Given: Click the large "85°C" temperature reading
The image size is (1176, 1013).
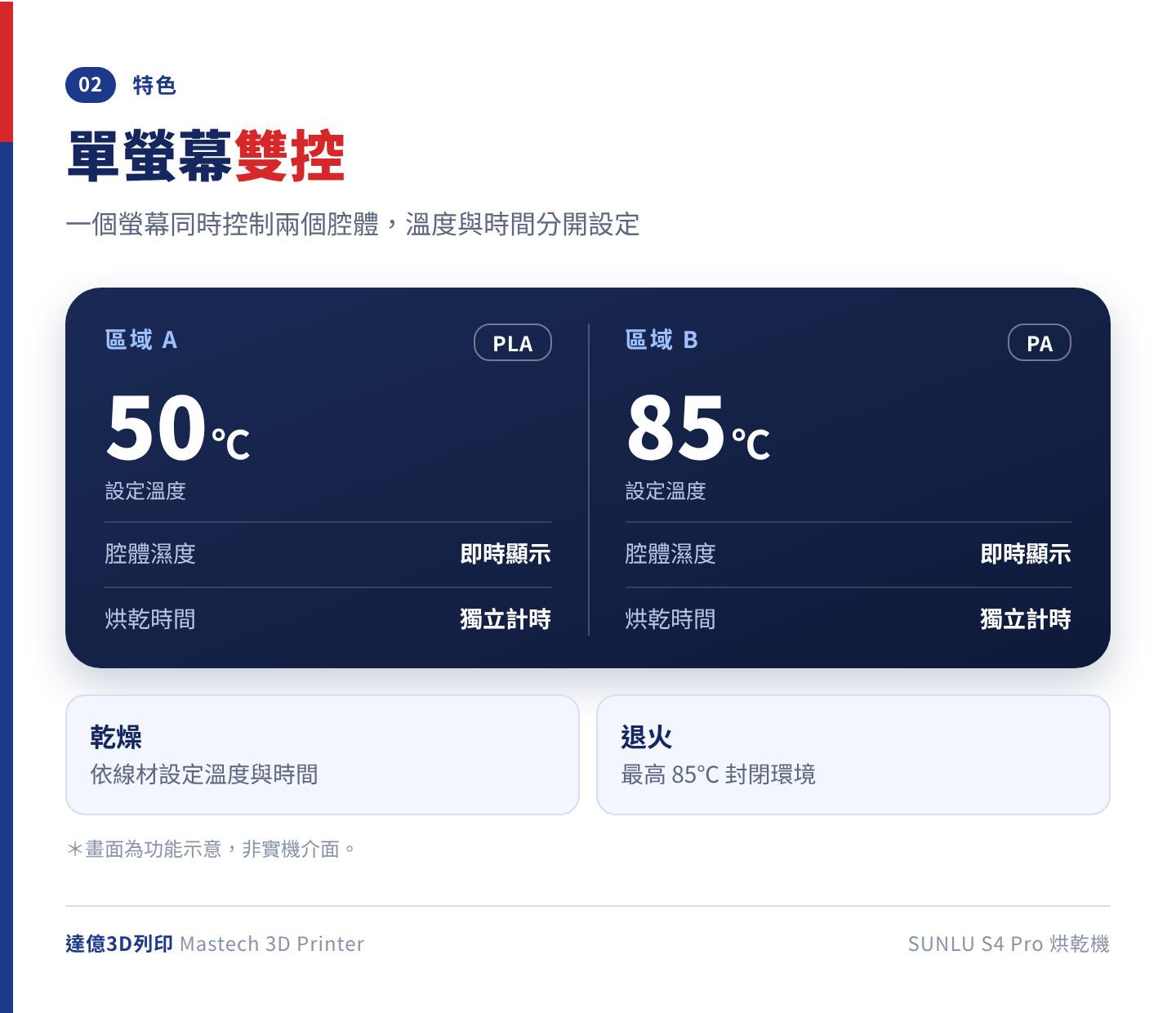Looking at the screenshot, I should coord(698,426).
